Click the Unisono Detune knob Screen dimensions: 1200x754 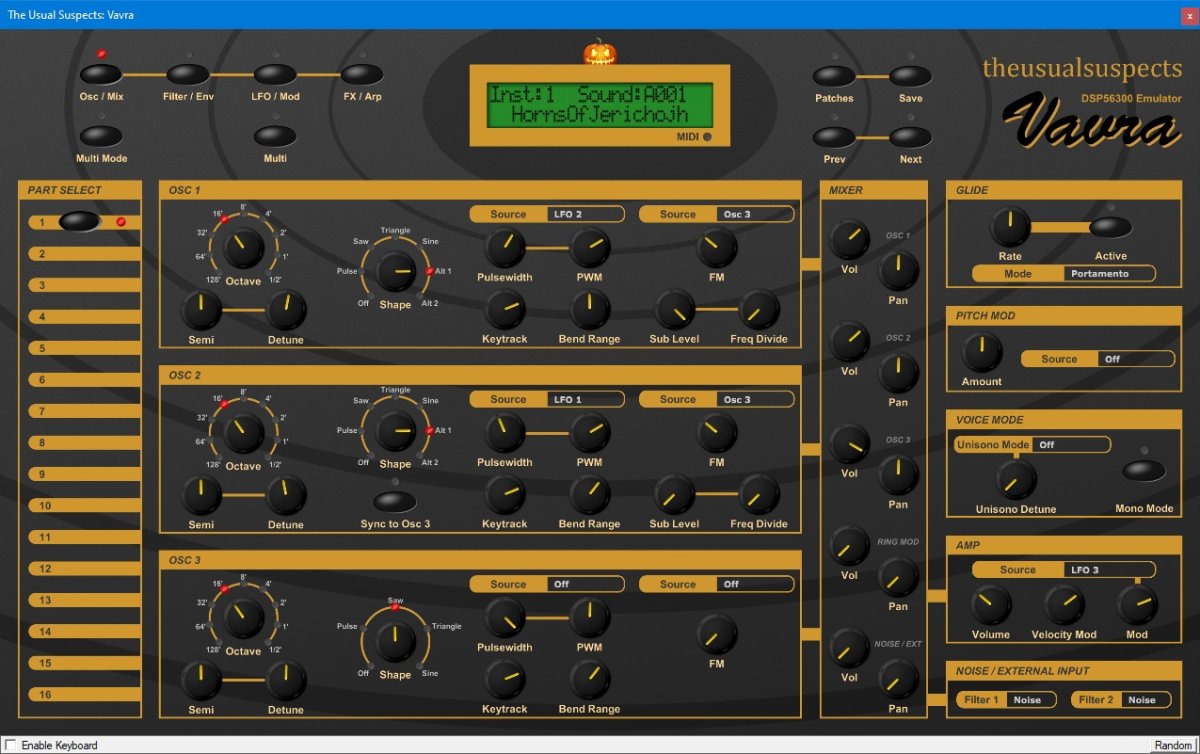(1016, 480)
